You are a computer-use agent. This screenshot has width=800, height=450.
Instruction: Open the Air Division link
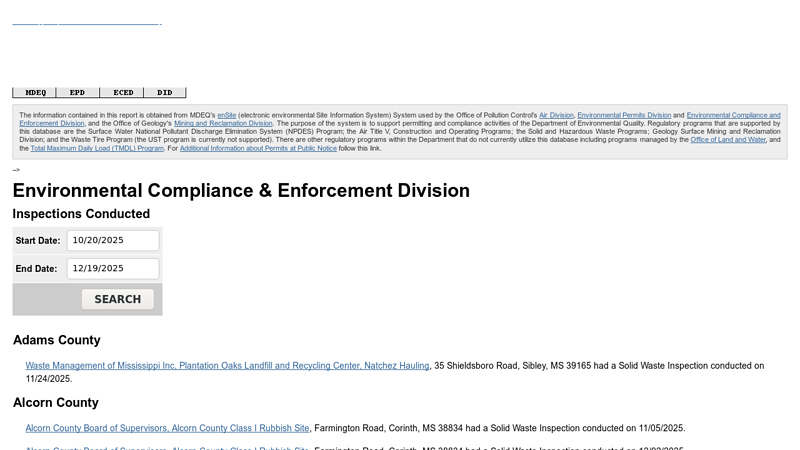pyautogui.click(x=556, y=115)
